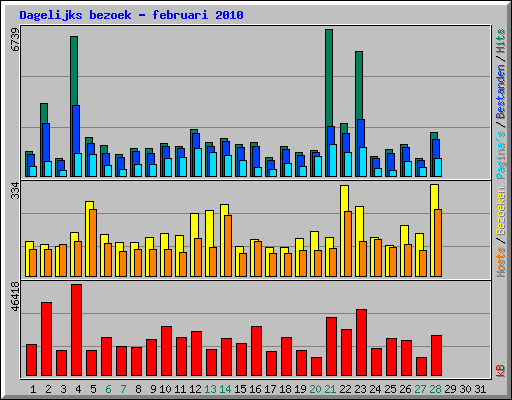
Task: Click the 'Bestanden' legend label
Action: point(501,92)
